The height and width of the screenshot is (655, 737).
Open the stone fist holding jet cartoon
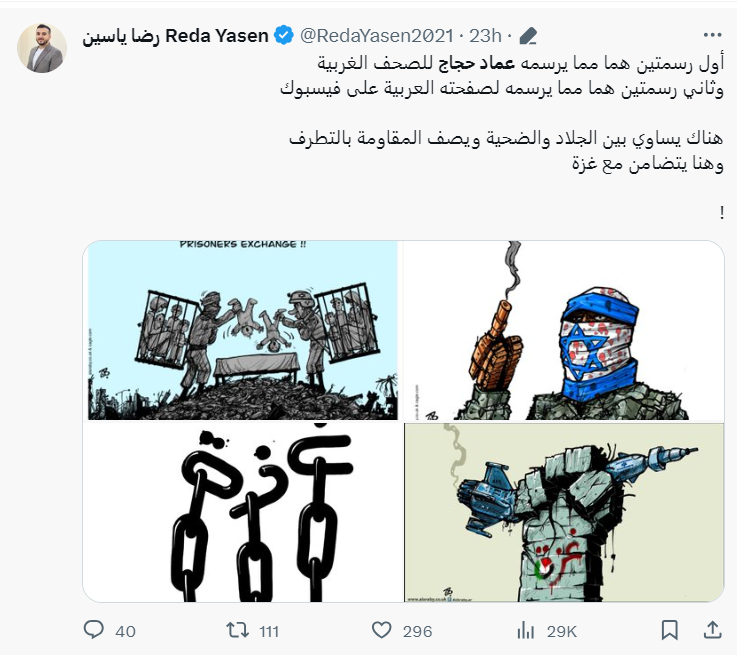point(564,512)
